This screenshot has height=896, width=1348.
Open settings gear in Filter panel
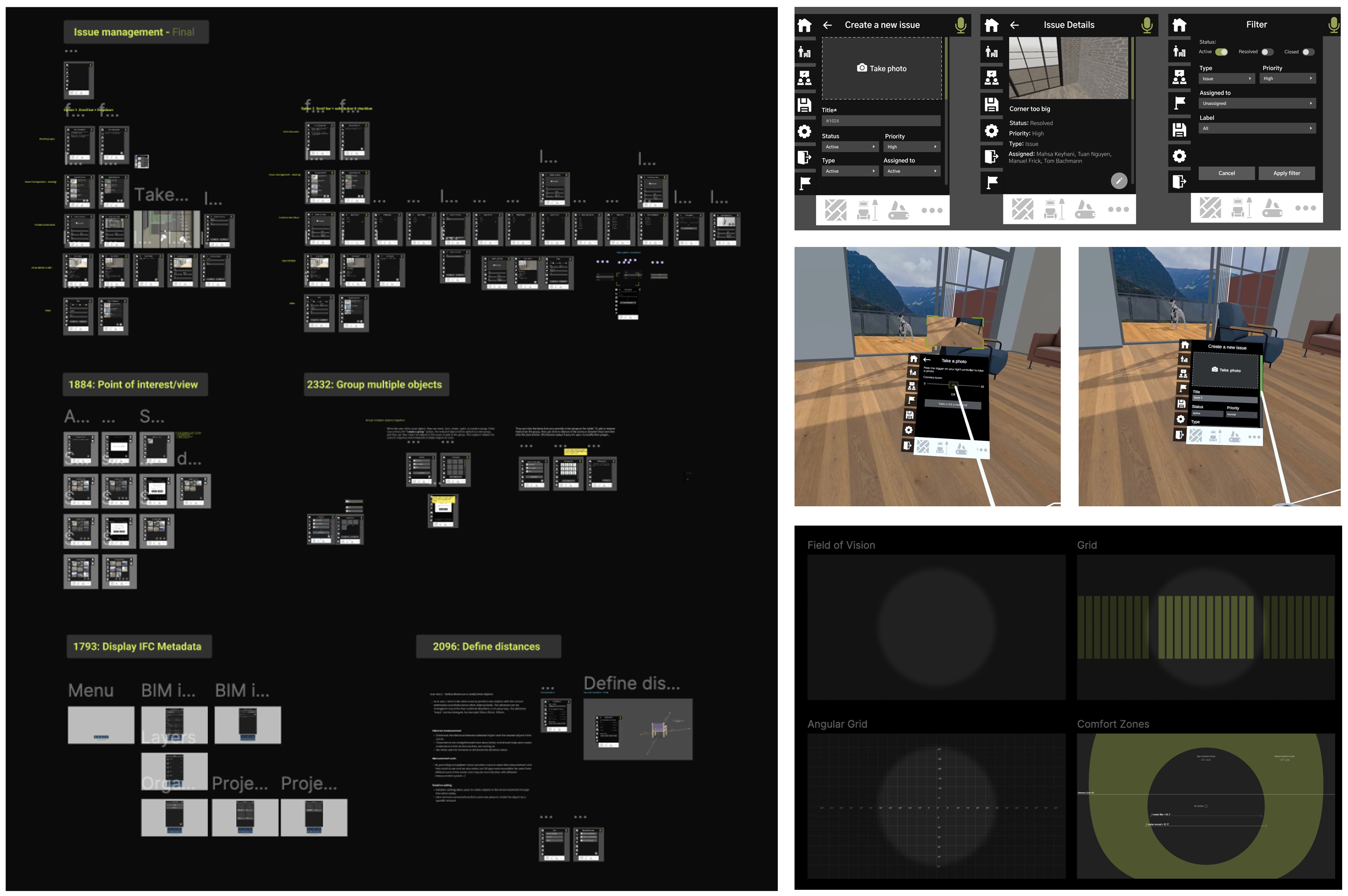click(1179, 156)
